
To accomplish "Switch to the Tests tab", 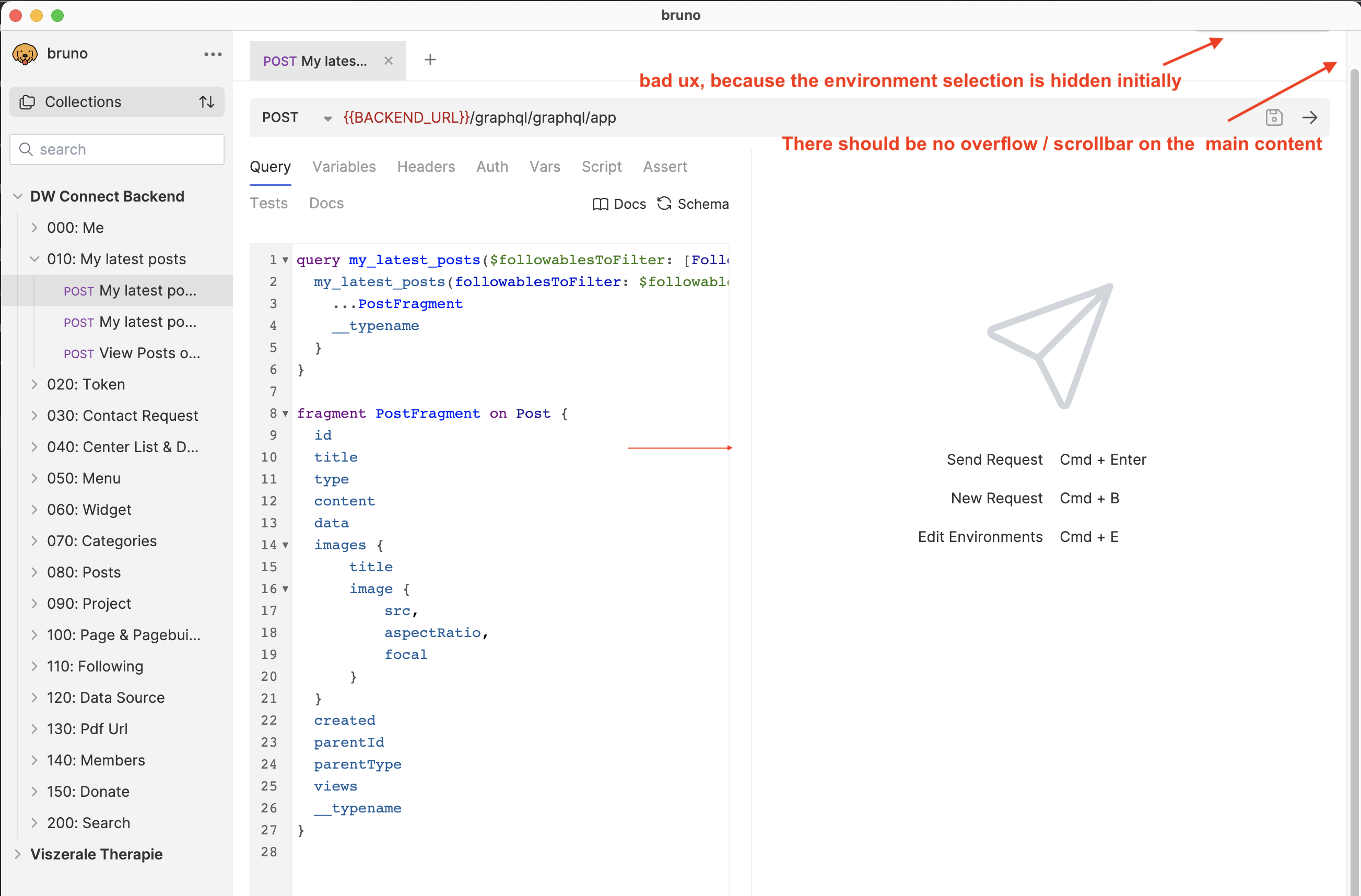I will pos(269,203).
